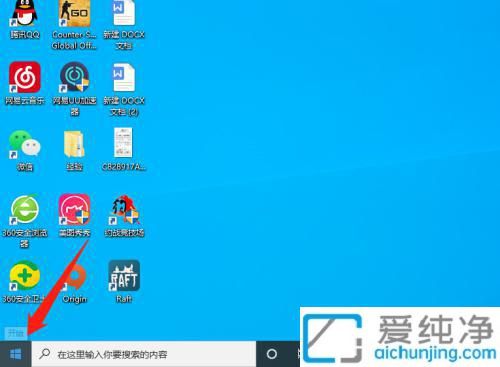Select the 360安全卫士 shortcut
The image size is (500, 367).
[x=24, y=282]
